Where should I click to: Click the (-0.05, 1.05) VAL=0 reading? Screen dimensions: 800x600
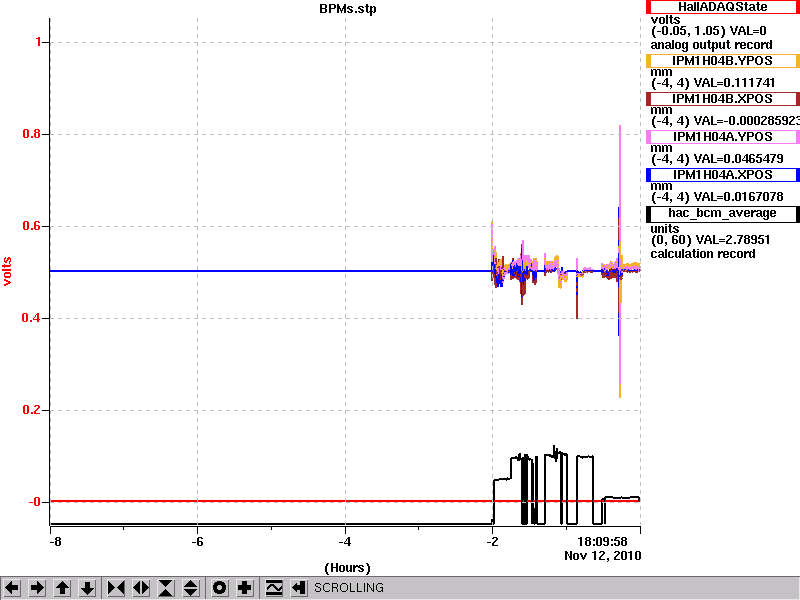pos(709,31)
